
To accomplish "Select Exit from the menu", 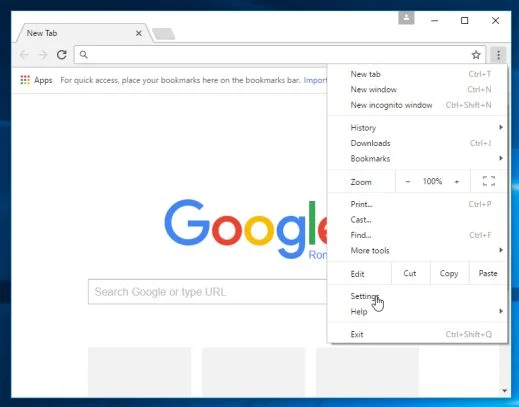I will [417, 334].
